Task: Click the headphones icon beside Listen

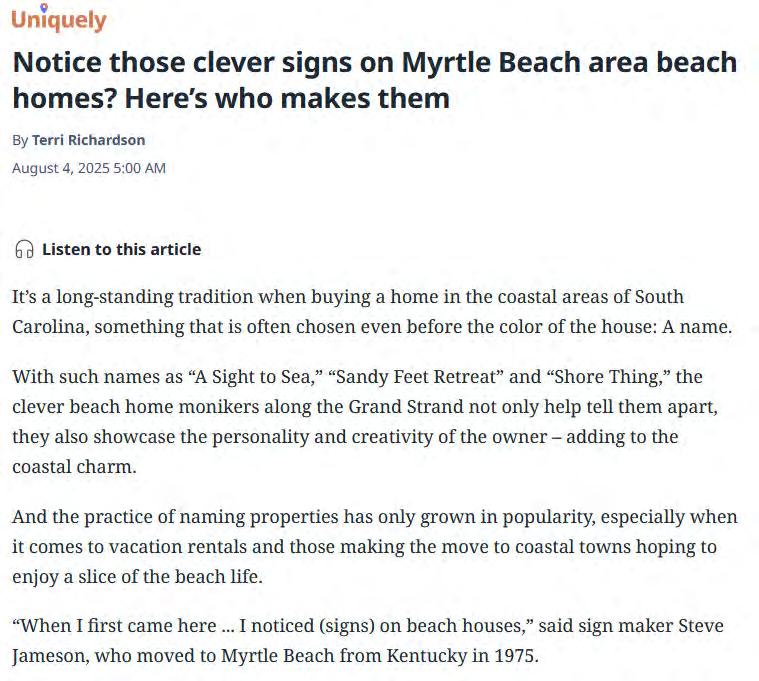Action: (x=24, y=249)
